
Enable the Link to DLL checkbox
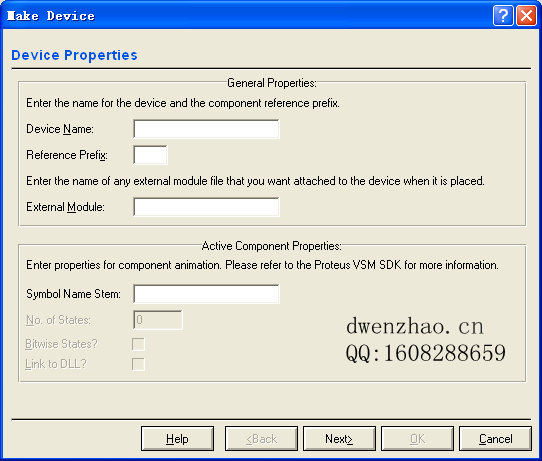[x=138, y=364]
